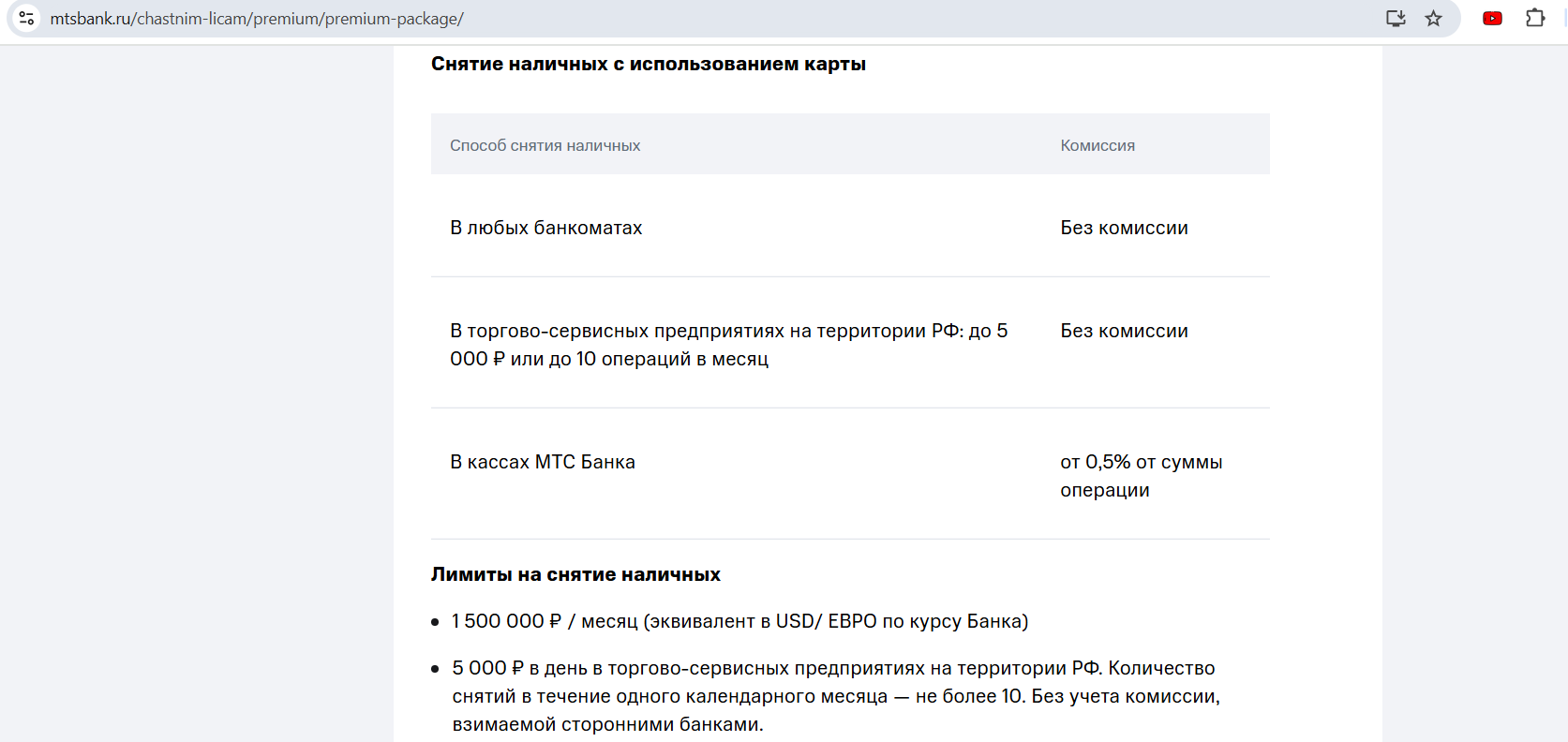Open the red YouTube extension icon

[1492, 18]
